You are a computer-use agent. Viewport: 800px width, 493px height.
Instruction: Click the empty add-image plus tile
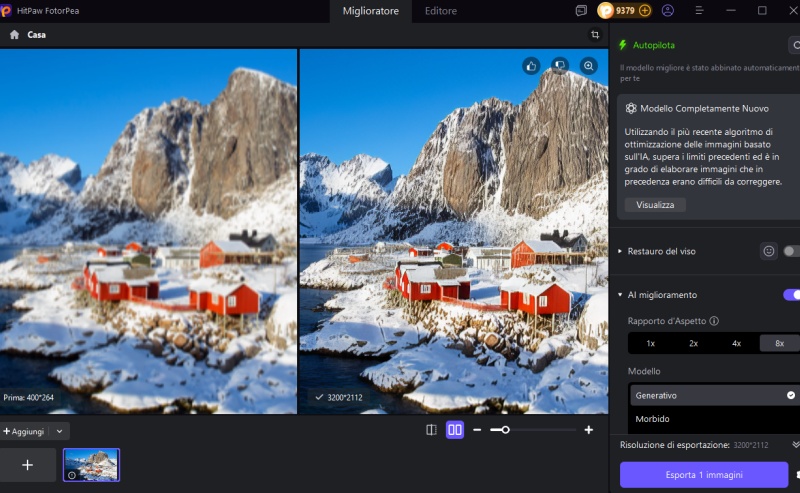point(28,465)
